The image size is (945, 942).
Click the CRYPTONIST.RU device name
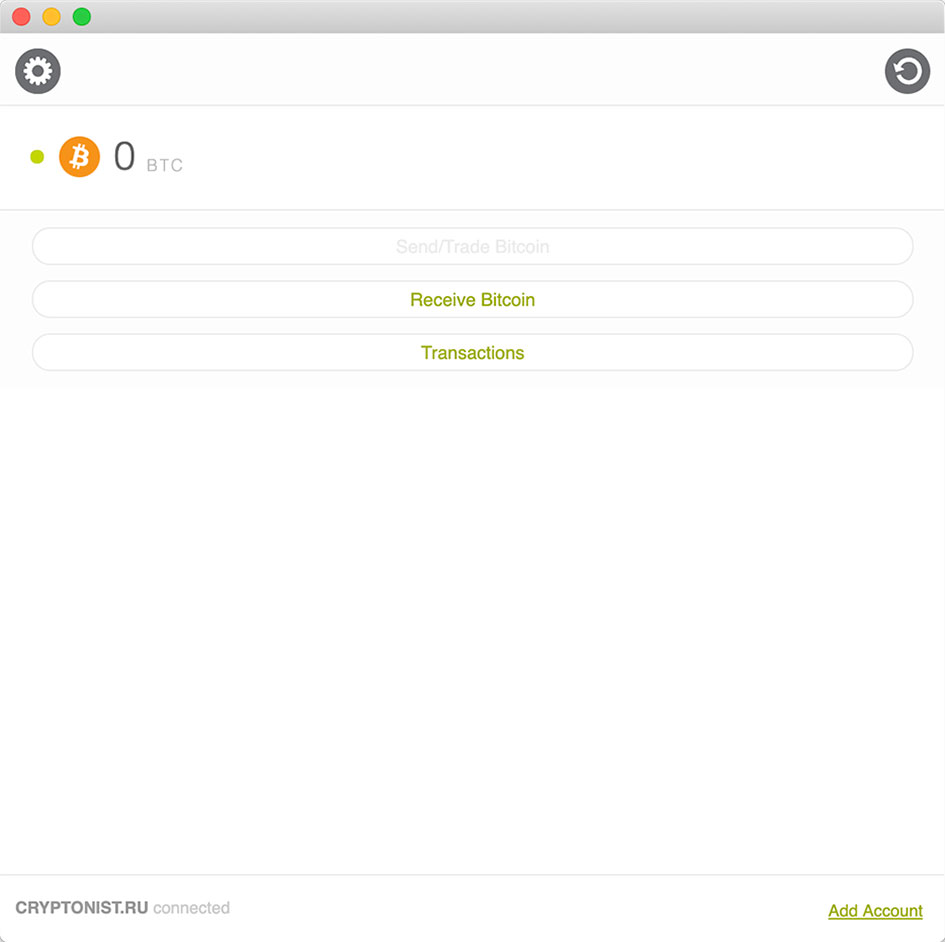[81, 907]
